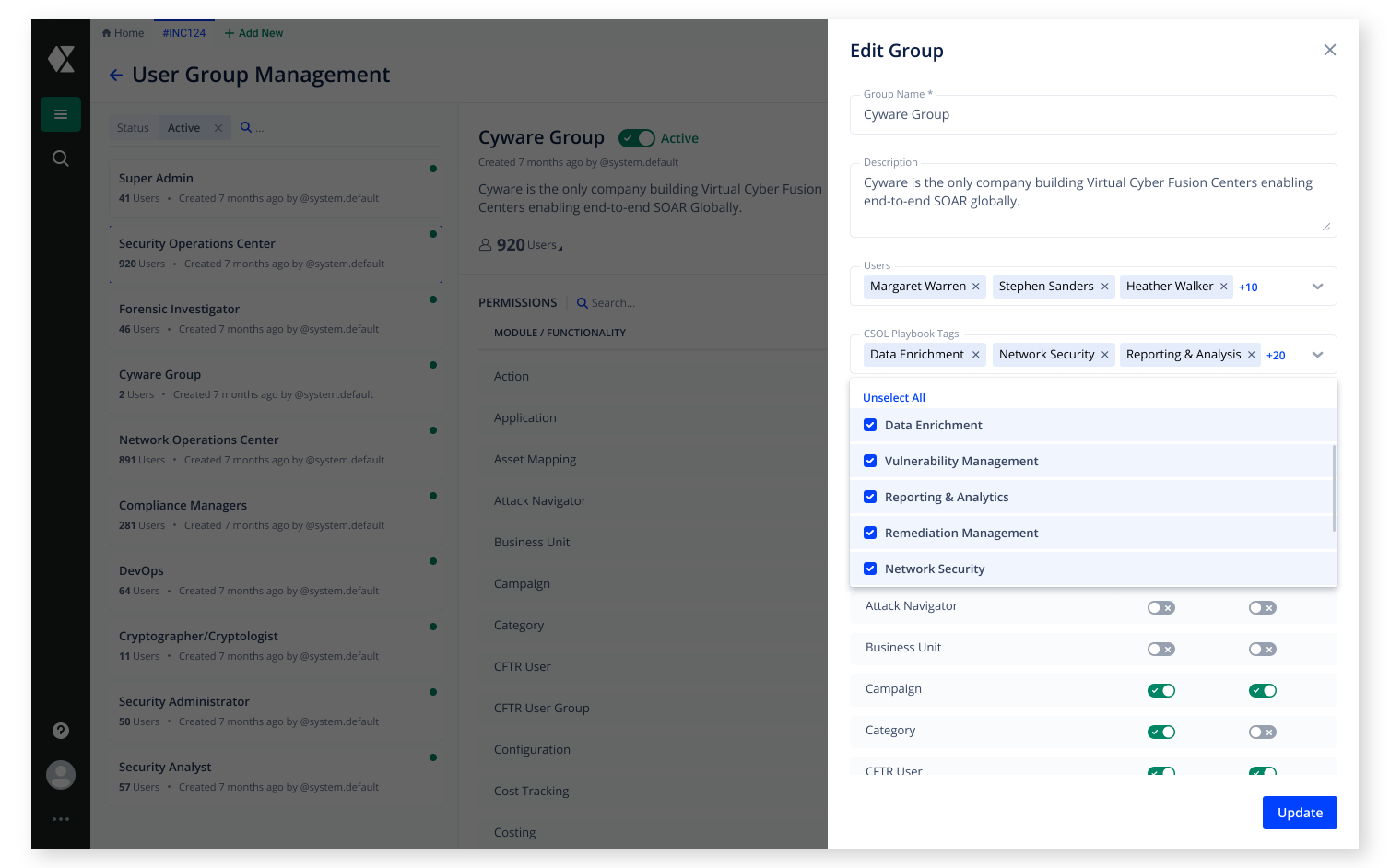1390x868 pixels.
Task: Select the Security Operations Center group
Action: coord(275,253)
